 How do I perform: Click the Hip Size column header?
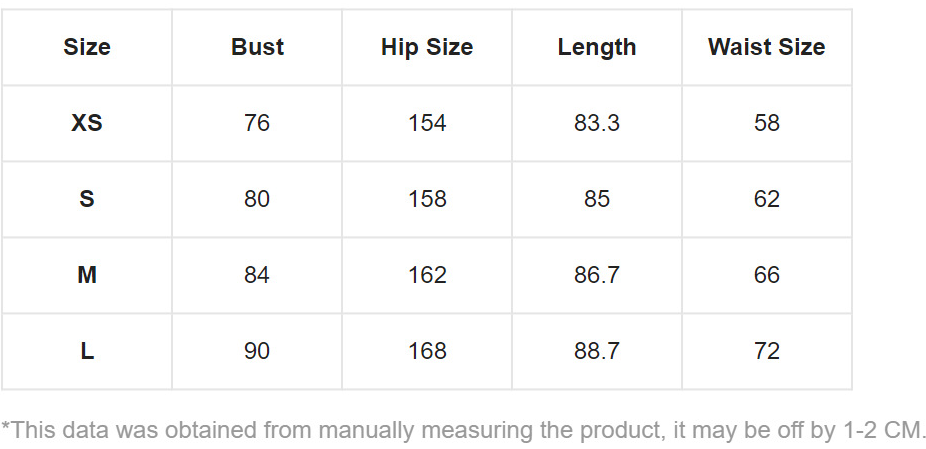427,47
